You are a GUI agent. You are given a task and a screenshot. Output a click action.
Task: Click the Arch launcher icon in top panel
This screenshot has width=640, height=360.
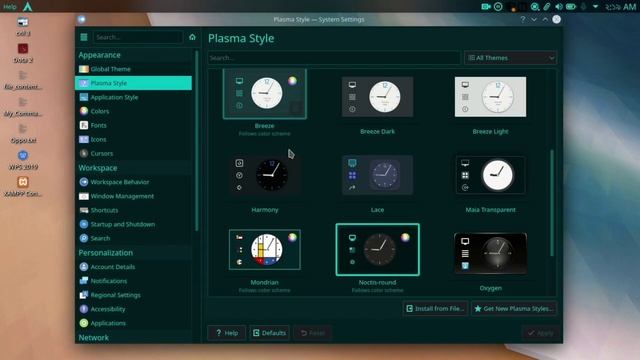click(27, 6)
